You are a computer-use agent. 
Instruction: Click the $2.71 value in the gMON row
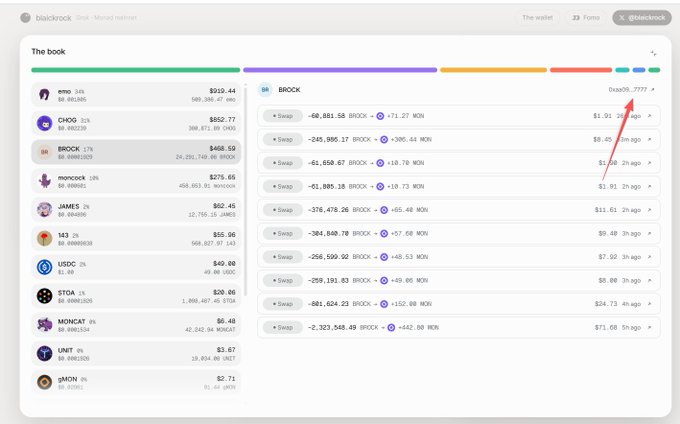tap(226, 378)
